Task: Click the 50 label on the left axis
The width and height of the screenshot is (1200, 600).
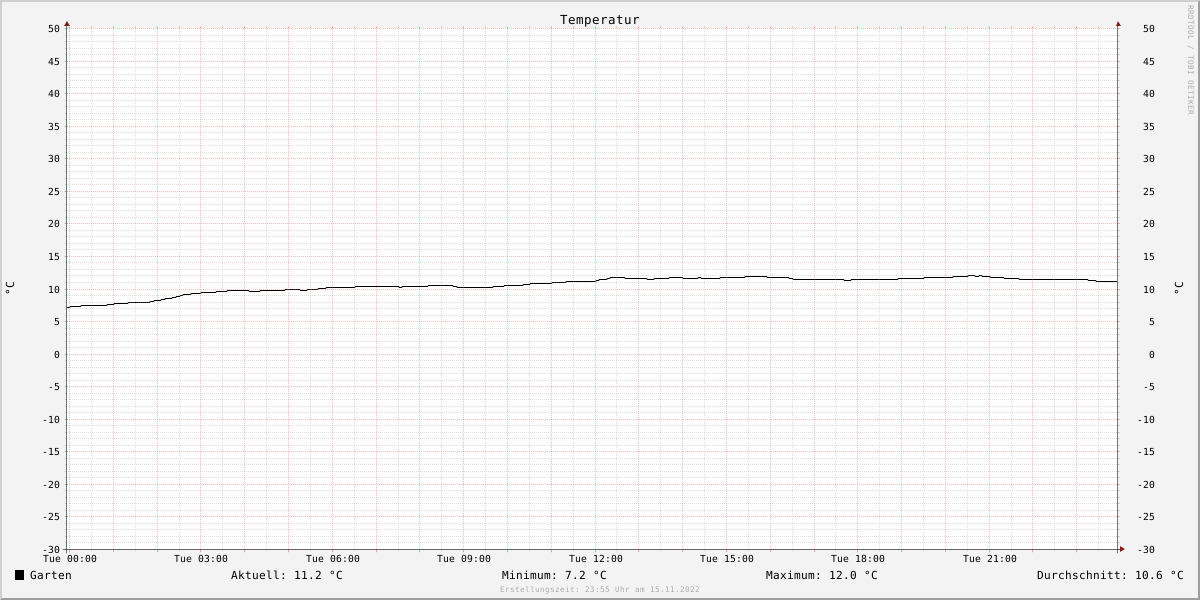Action: coord(53,29)
